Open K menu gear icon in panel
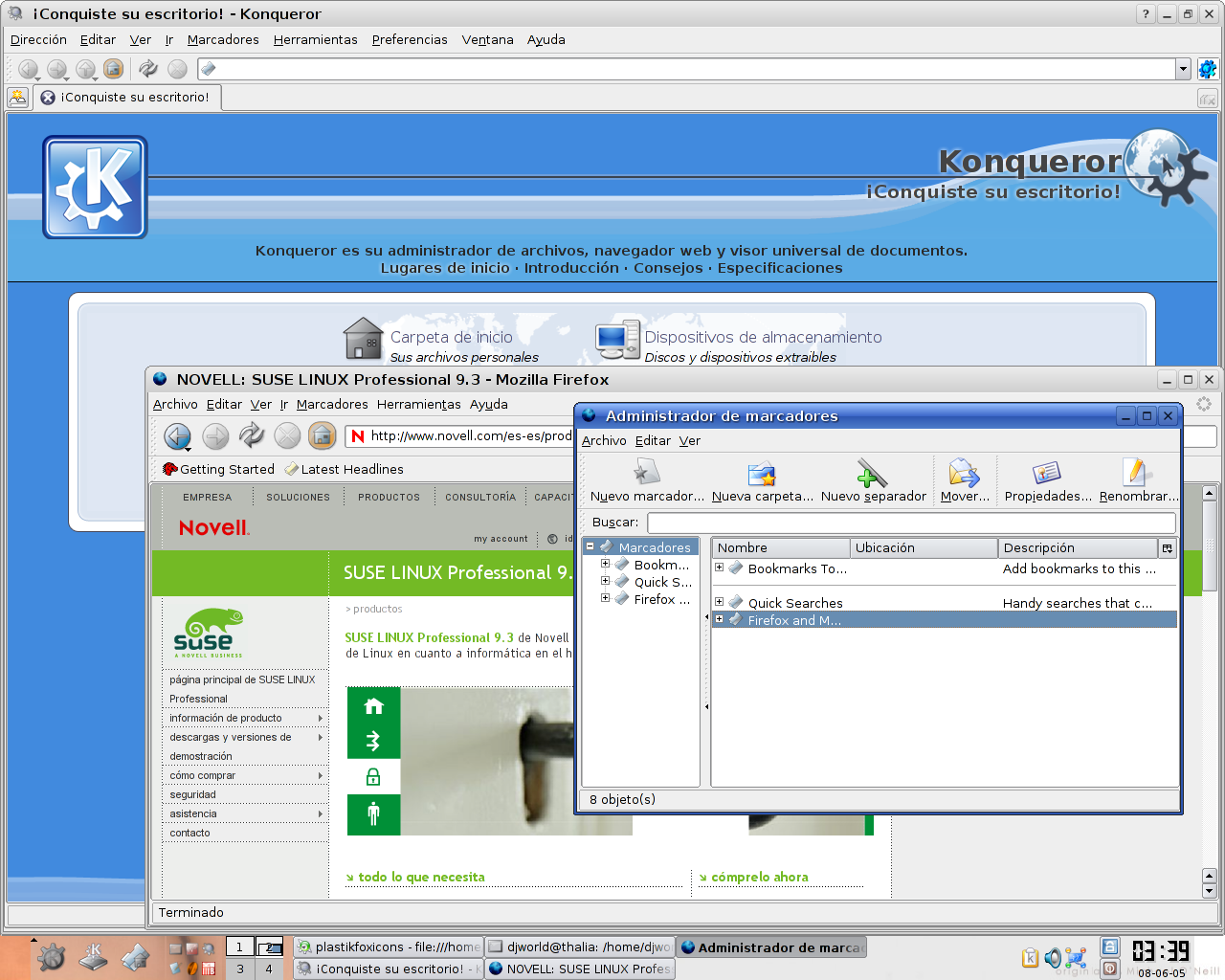Viewport: 1225px width, 980px height. pyautogui.click(x=52, y=956)
